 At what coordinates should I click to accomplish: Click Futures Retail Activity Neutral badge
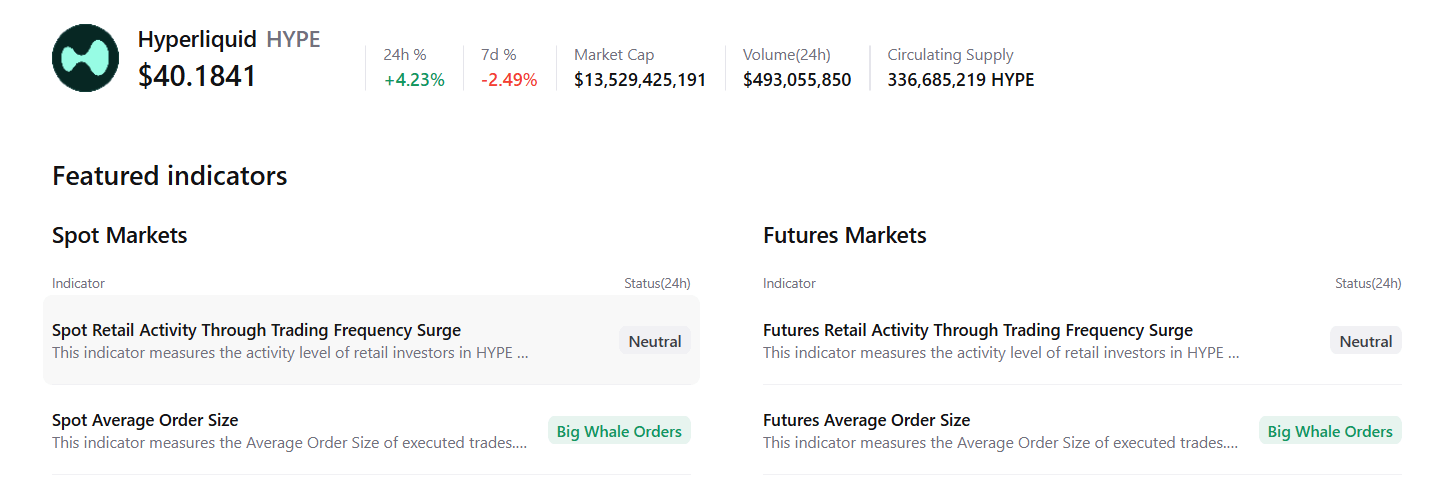[x=1365, y=341]
